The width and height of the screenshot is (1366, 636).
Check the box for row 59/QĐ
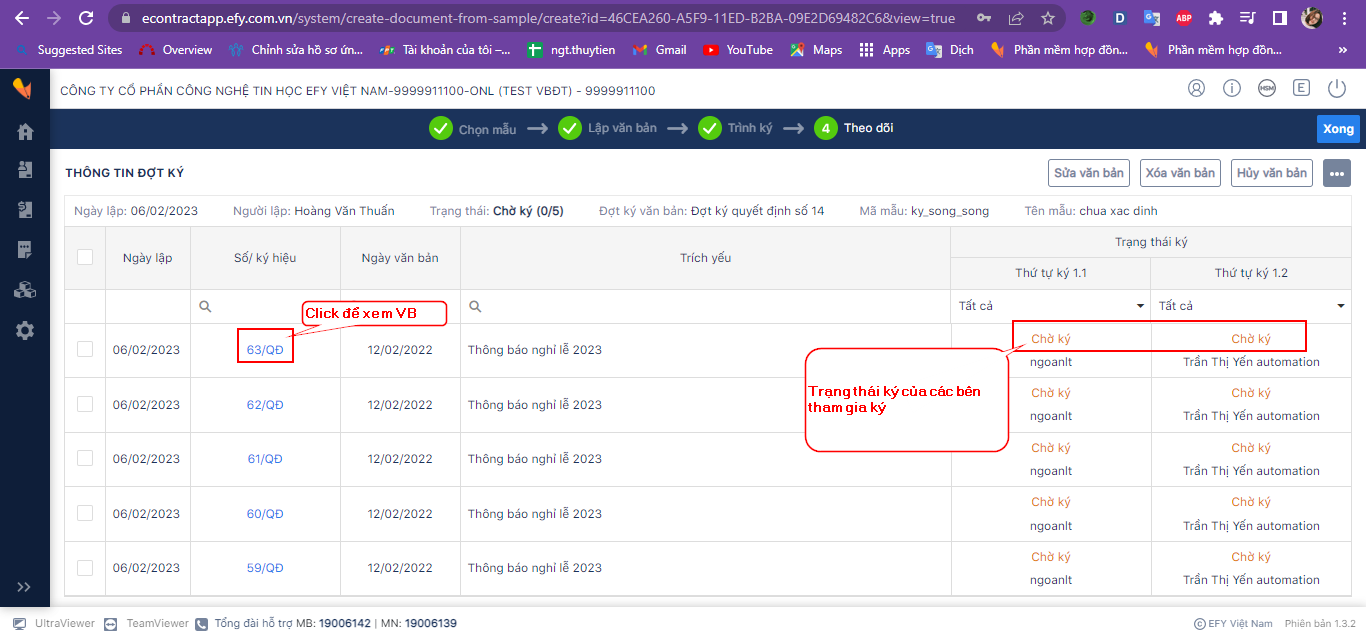tap(85, 567)
